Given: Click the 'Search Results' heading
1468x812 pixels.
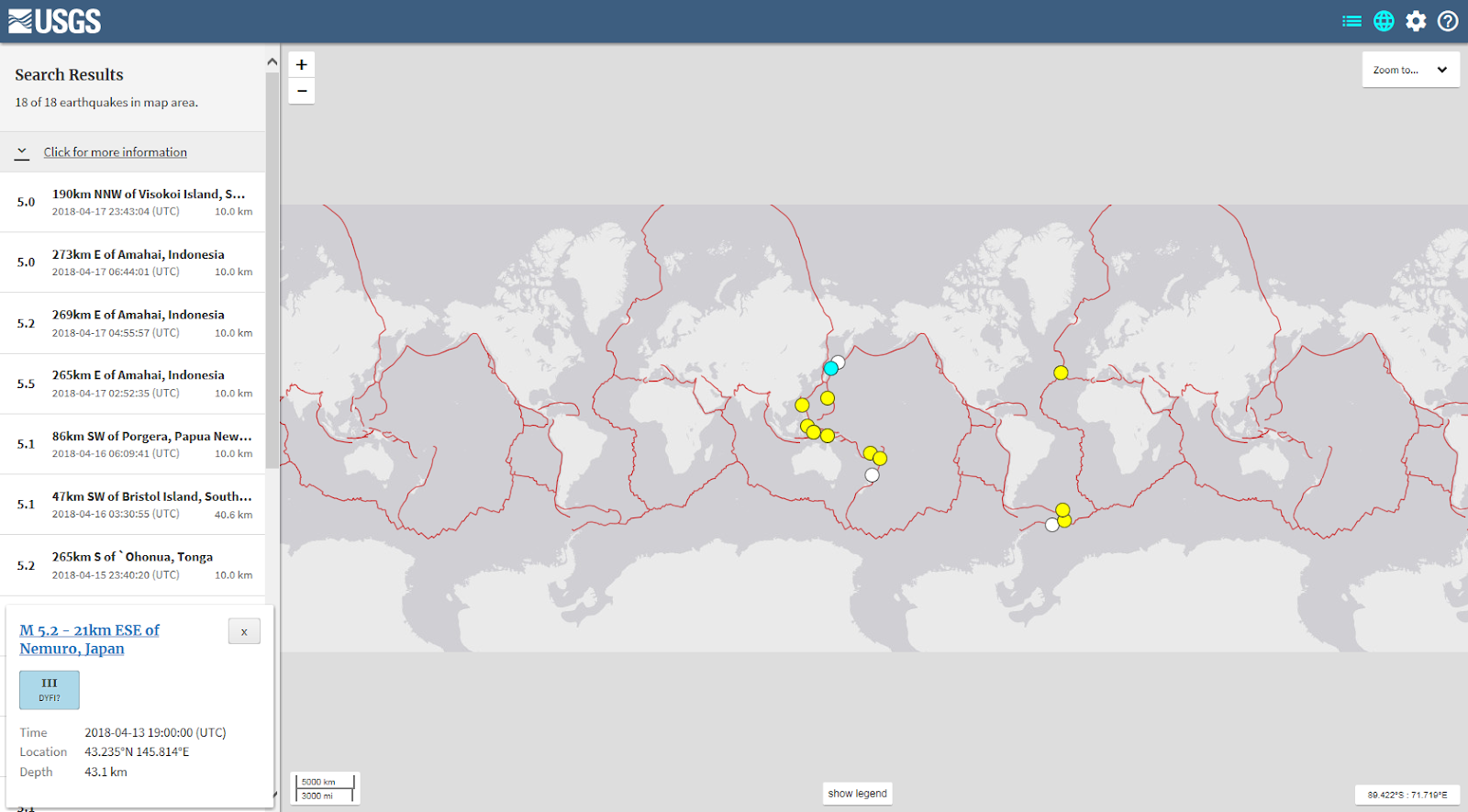Looking at the screenshot, I should [69, 75].
